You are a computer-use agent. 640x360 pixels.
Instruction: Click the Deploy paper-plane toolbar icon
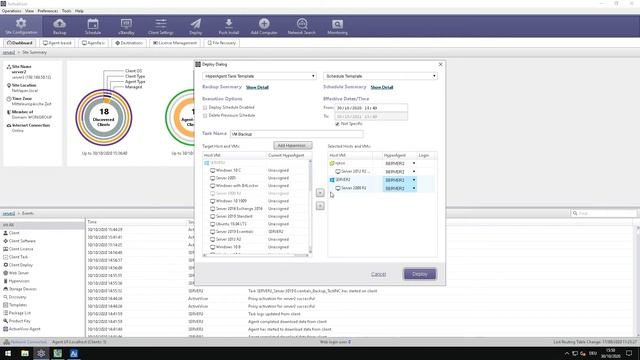pos(196,26)
